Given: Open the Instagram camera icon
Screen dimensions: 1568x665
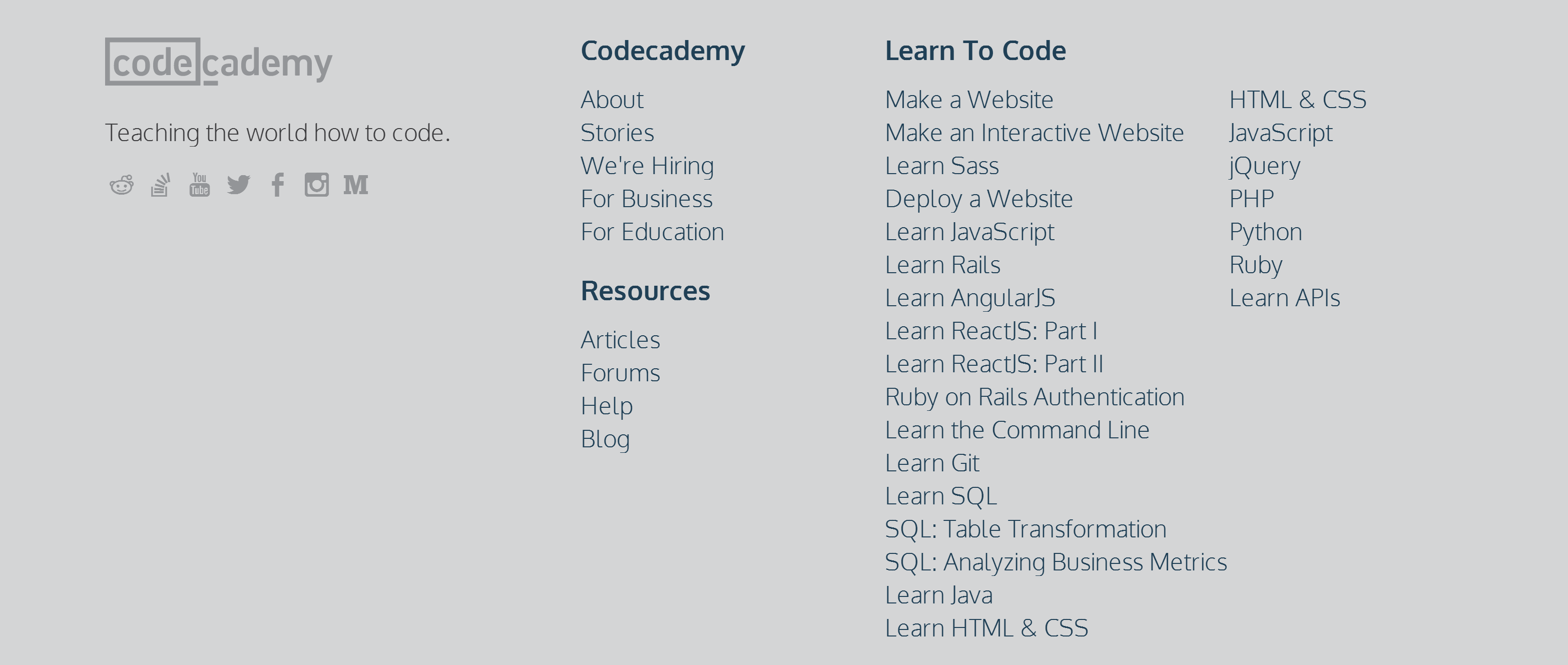Looking at the screenshot, I should (x=316, y=185).
